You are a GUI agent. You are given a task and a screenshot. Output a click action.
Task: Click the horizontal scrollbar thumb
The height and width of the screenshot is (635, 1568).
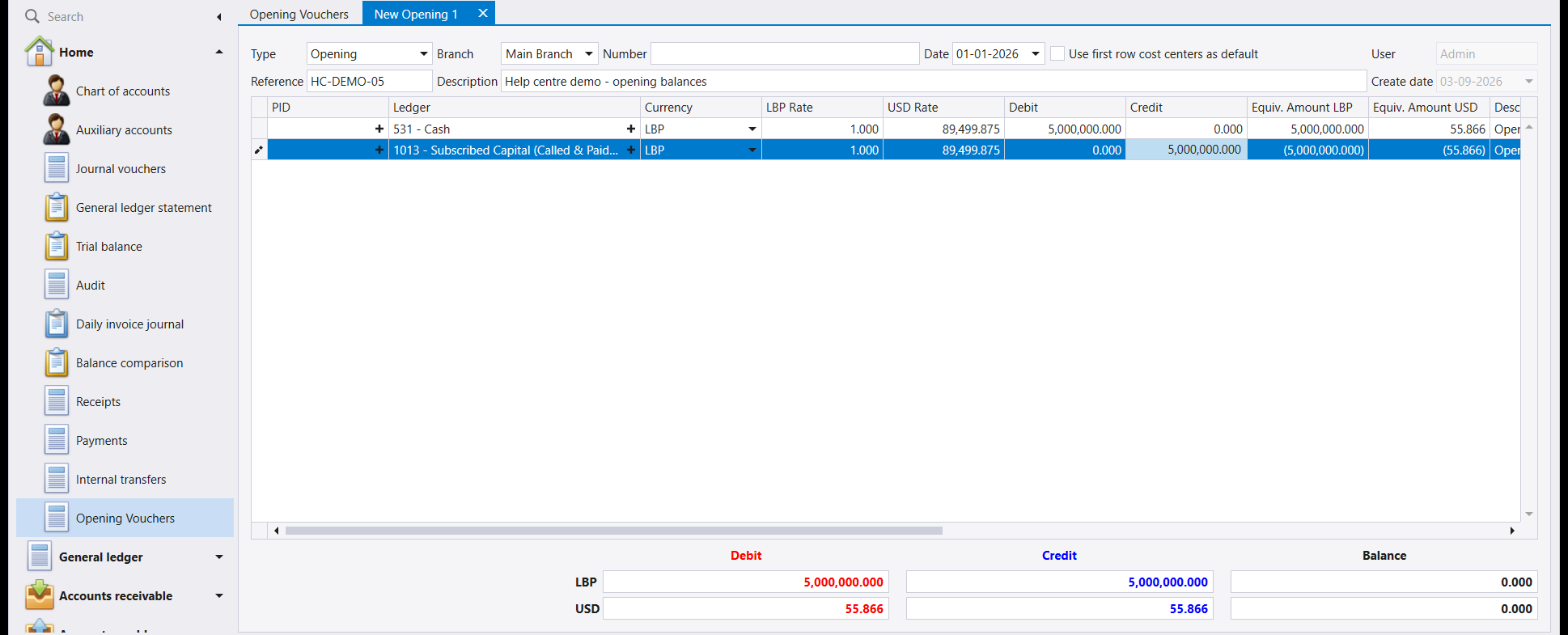[613, 531]
